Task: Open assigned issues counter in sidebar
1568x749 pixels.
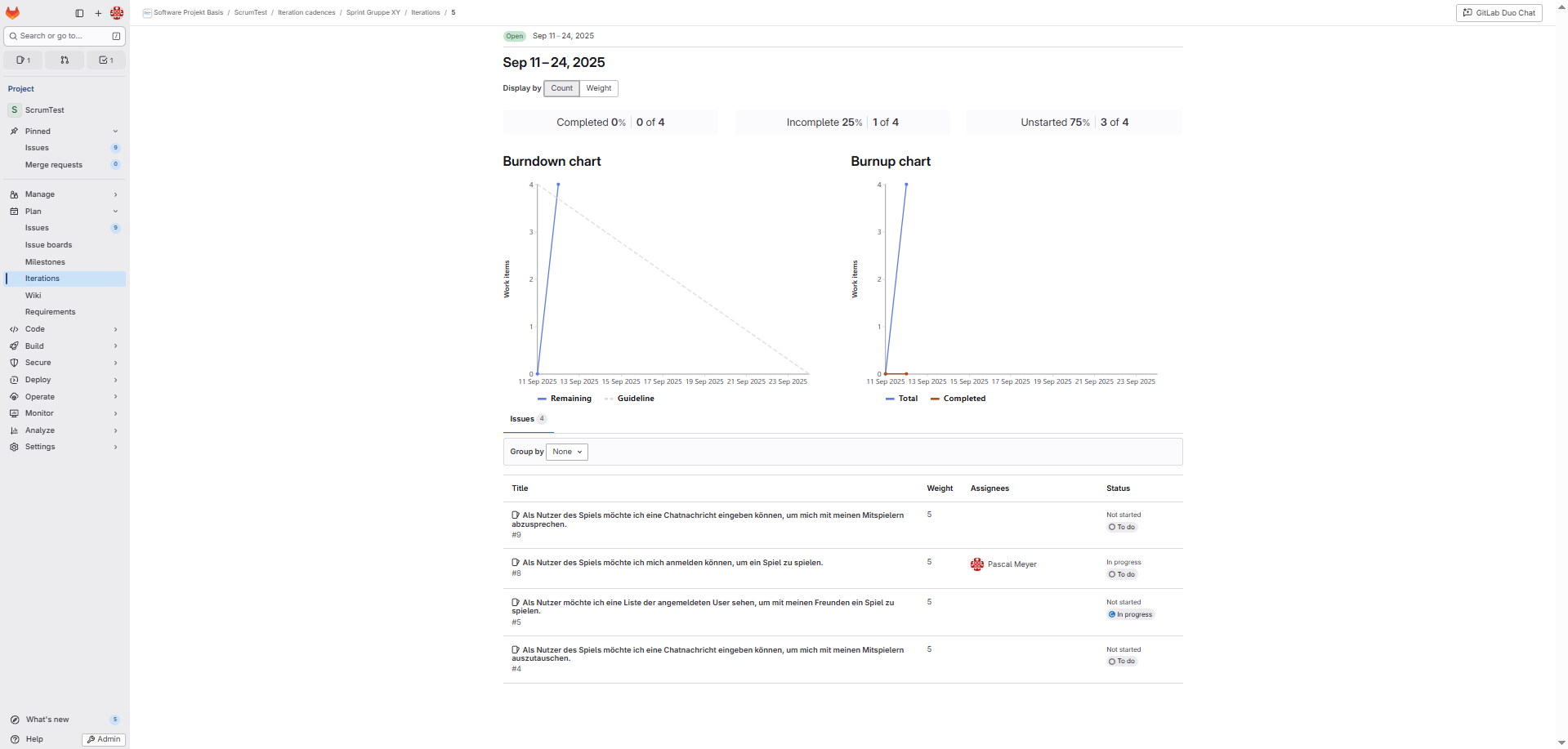Action: [23, 60]
